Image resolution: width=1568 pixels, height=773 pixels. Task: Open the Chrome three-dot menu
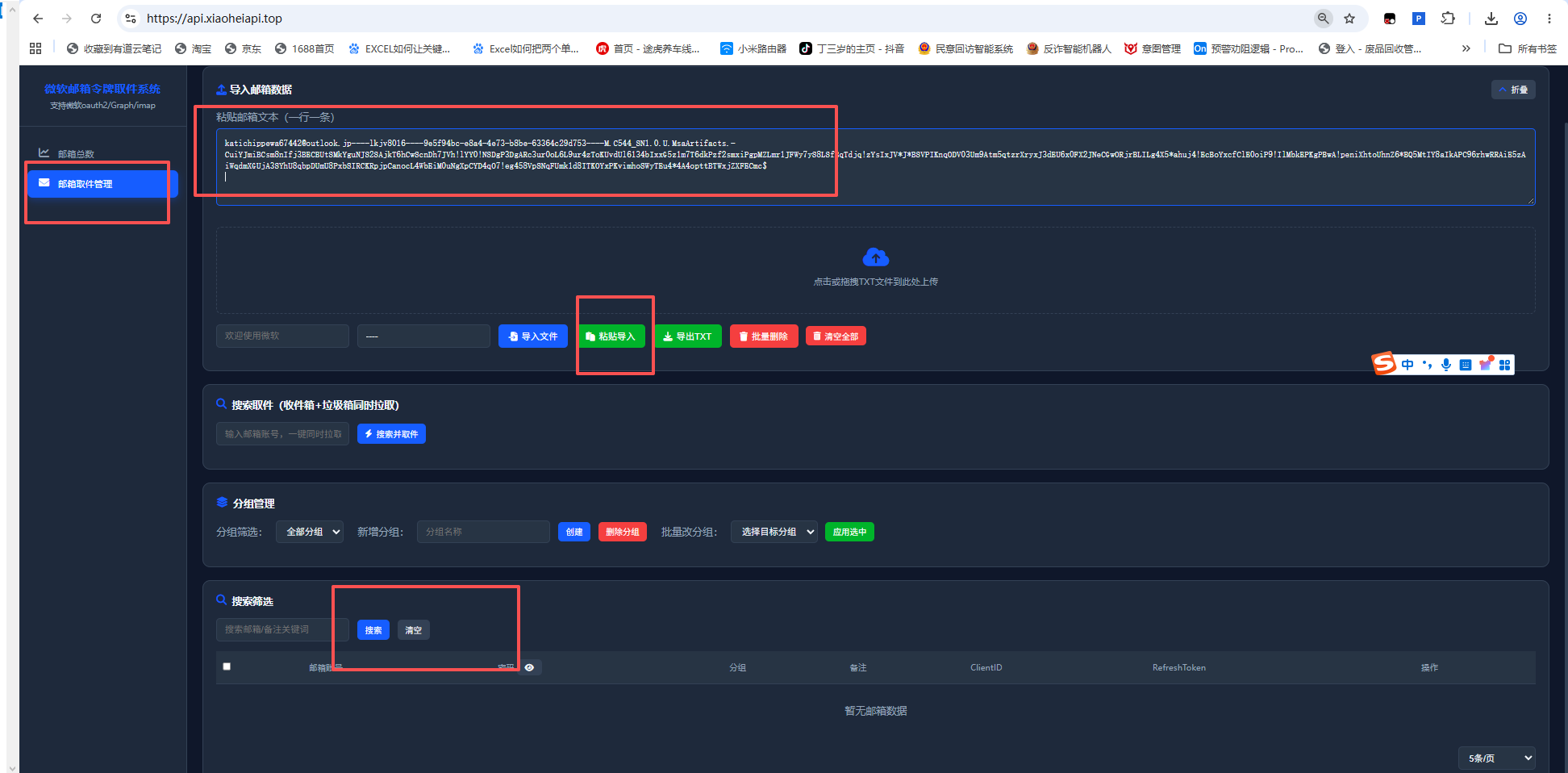[1549, 19]
